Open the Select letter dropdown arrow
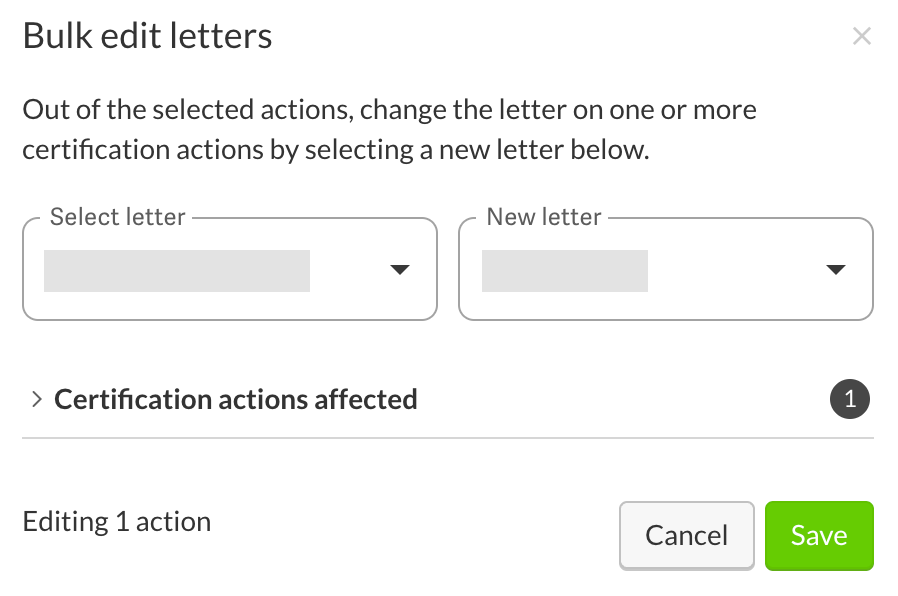This screenshot has height=596, width=898. [x=400, y=270]
